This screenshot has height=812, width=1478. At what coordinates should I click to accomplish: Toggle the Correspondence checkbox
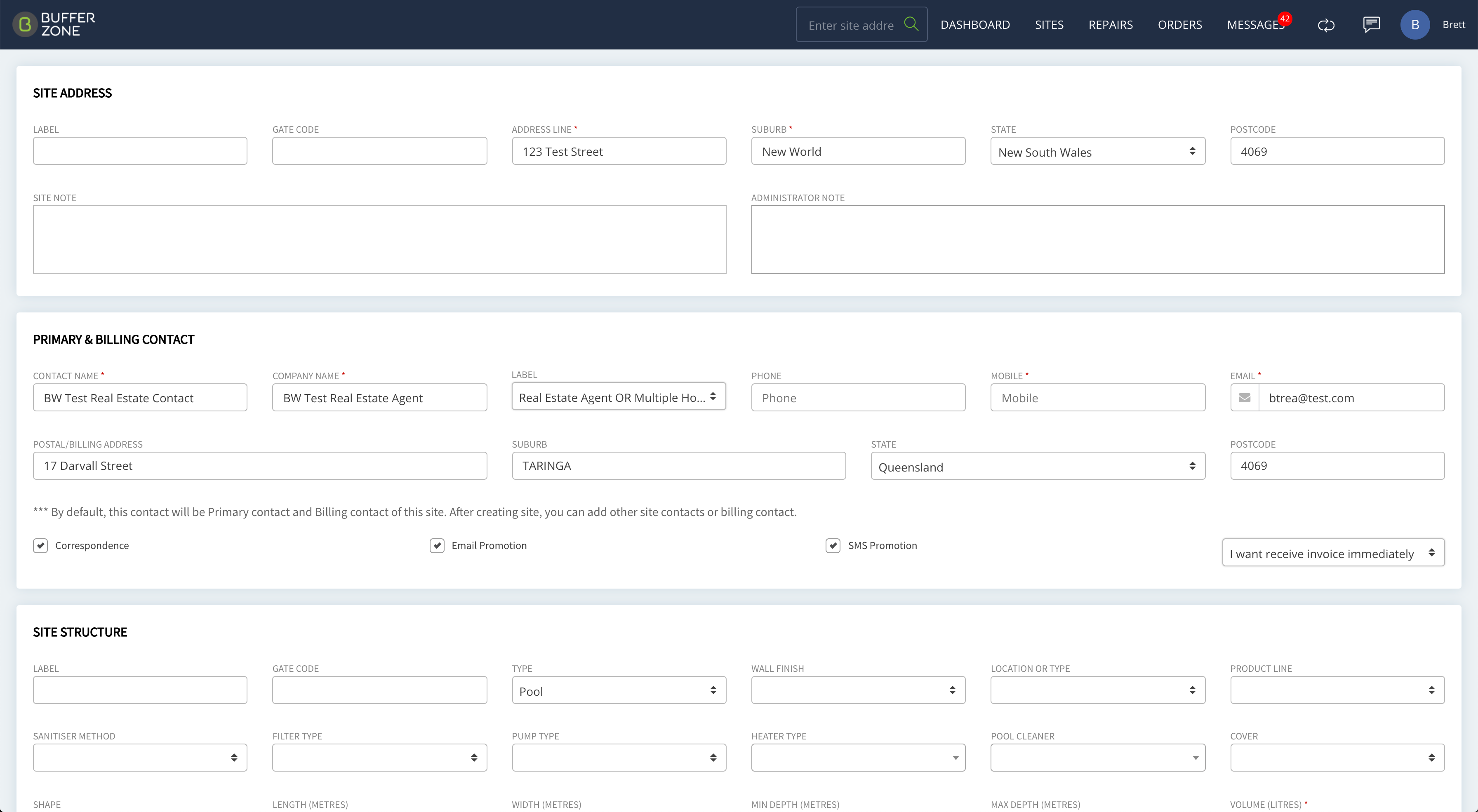click(40, 545)
